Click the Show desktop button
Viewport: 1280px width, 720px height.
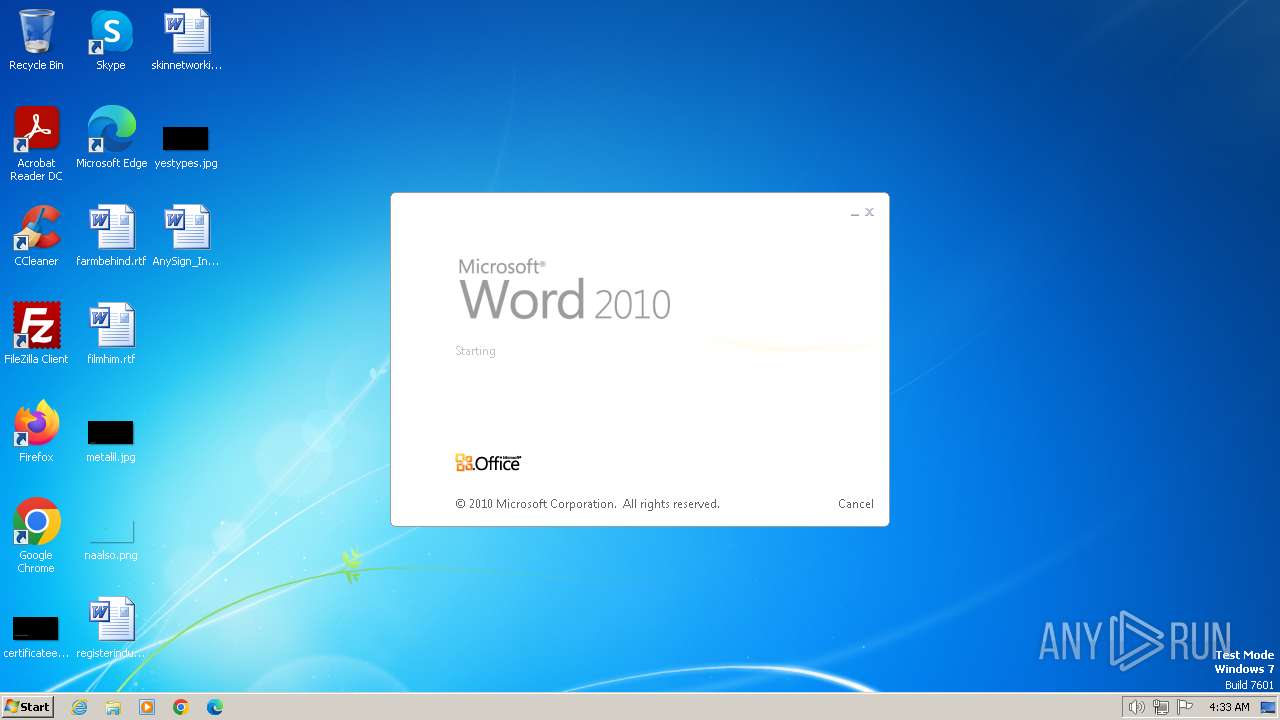click(1269, 707)
